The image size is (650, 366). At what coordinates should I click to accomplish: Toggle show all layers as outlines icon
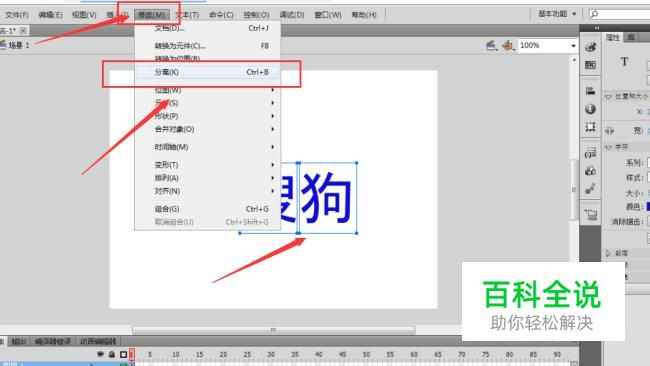click(x=123, y=354)
